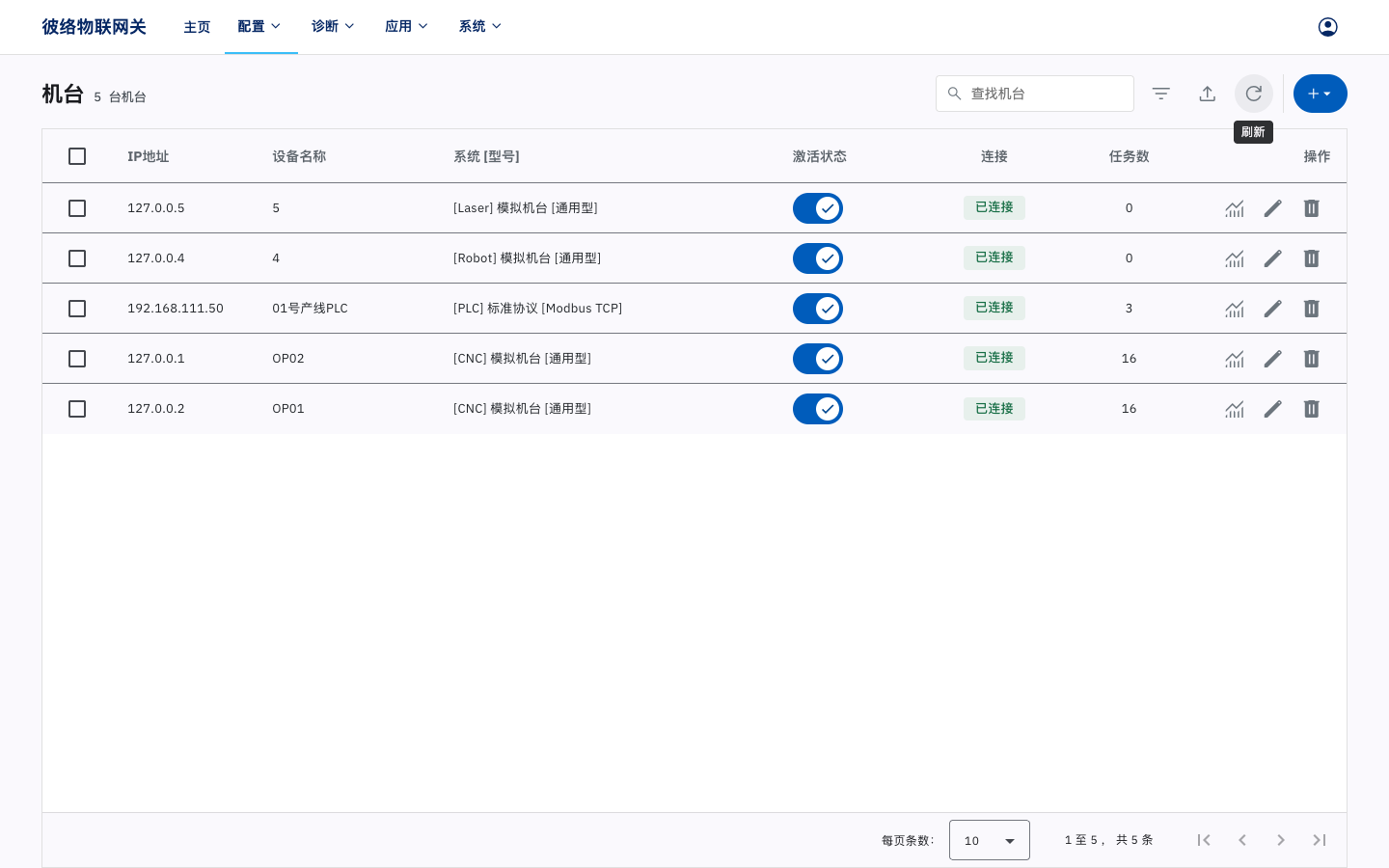This screenshot has width=1389, height=868.
Task: Toggle activation of 01号产线PLC
Action: click(x=818, y=309)
